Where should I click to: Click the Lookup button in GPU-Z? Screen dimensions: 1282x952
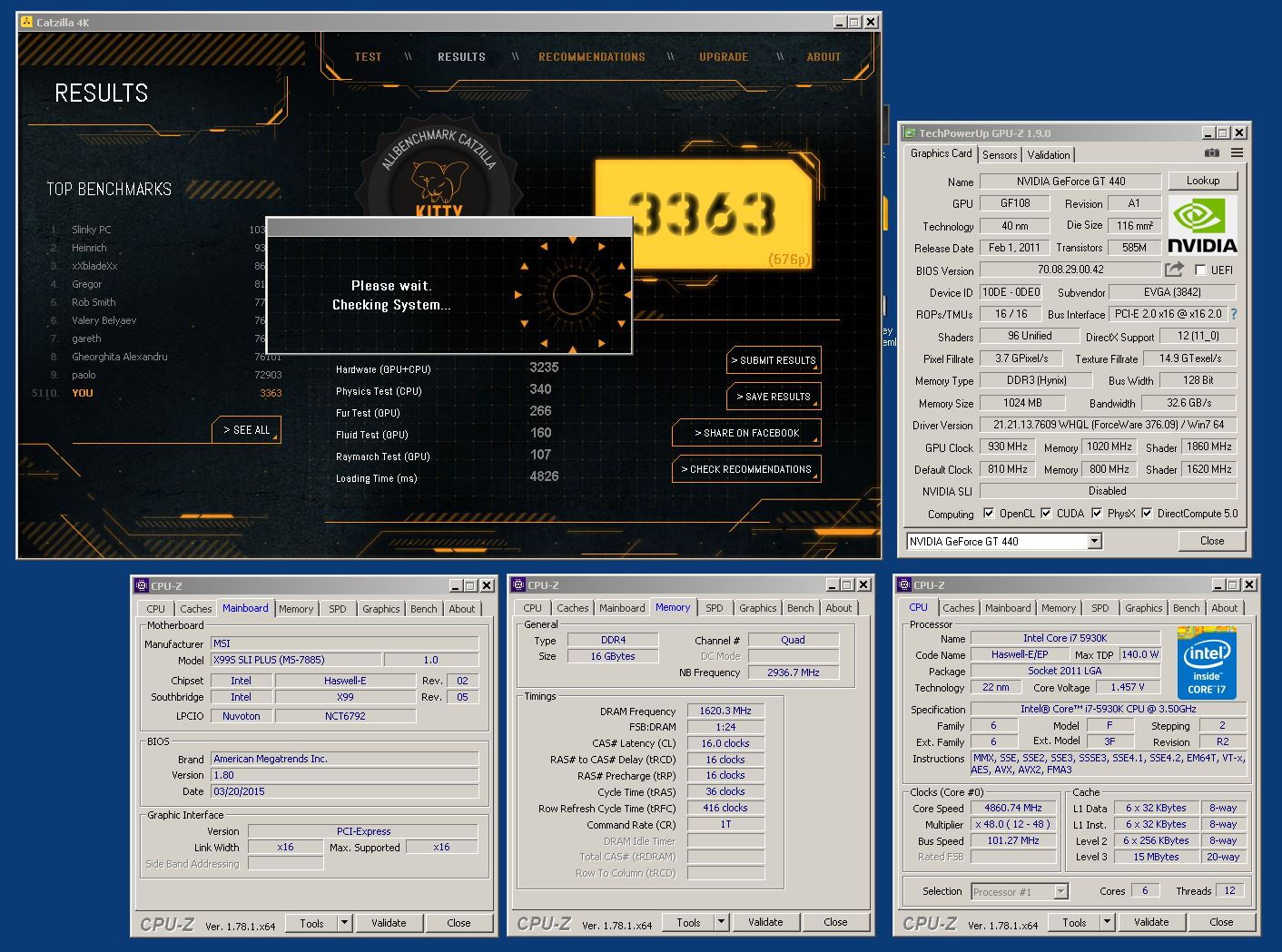1202,181
